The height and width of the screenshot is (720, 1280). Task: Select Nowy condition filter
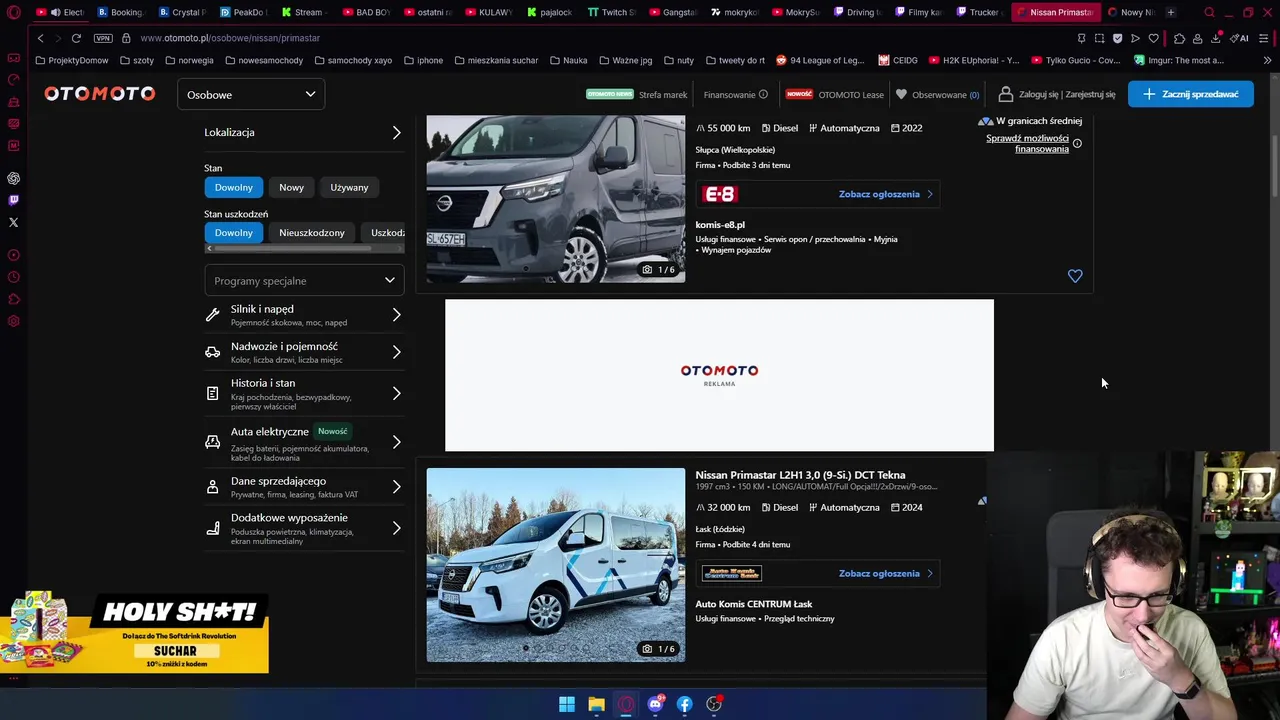[291, 187]
